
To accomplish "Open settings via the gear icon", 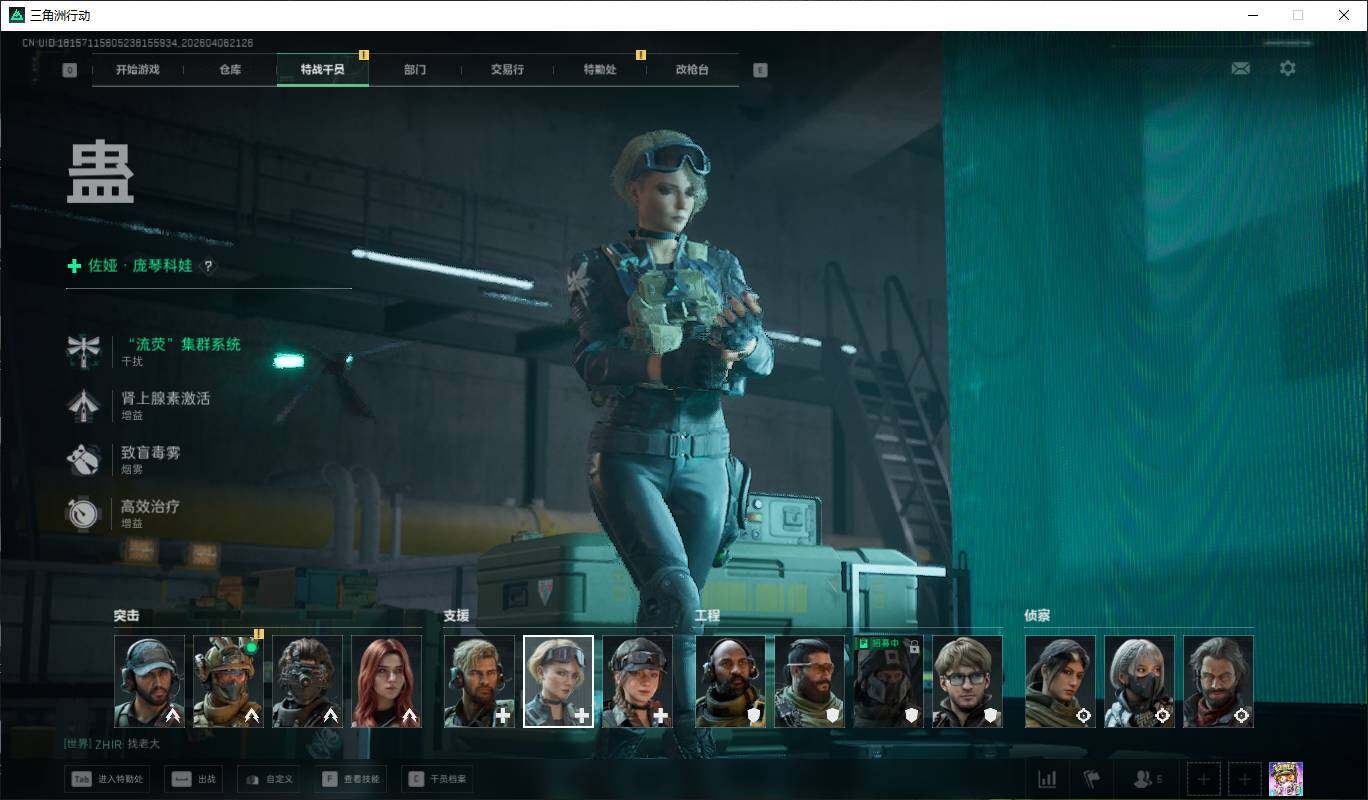I will [x=1288, y=68].
